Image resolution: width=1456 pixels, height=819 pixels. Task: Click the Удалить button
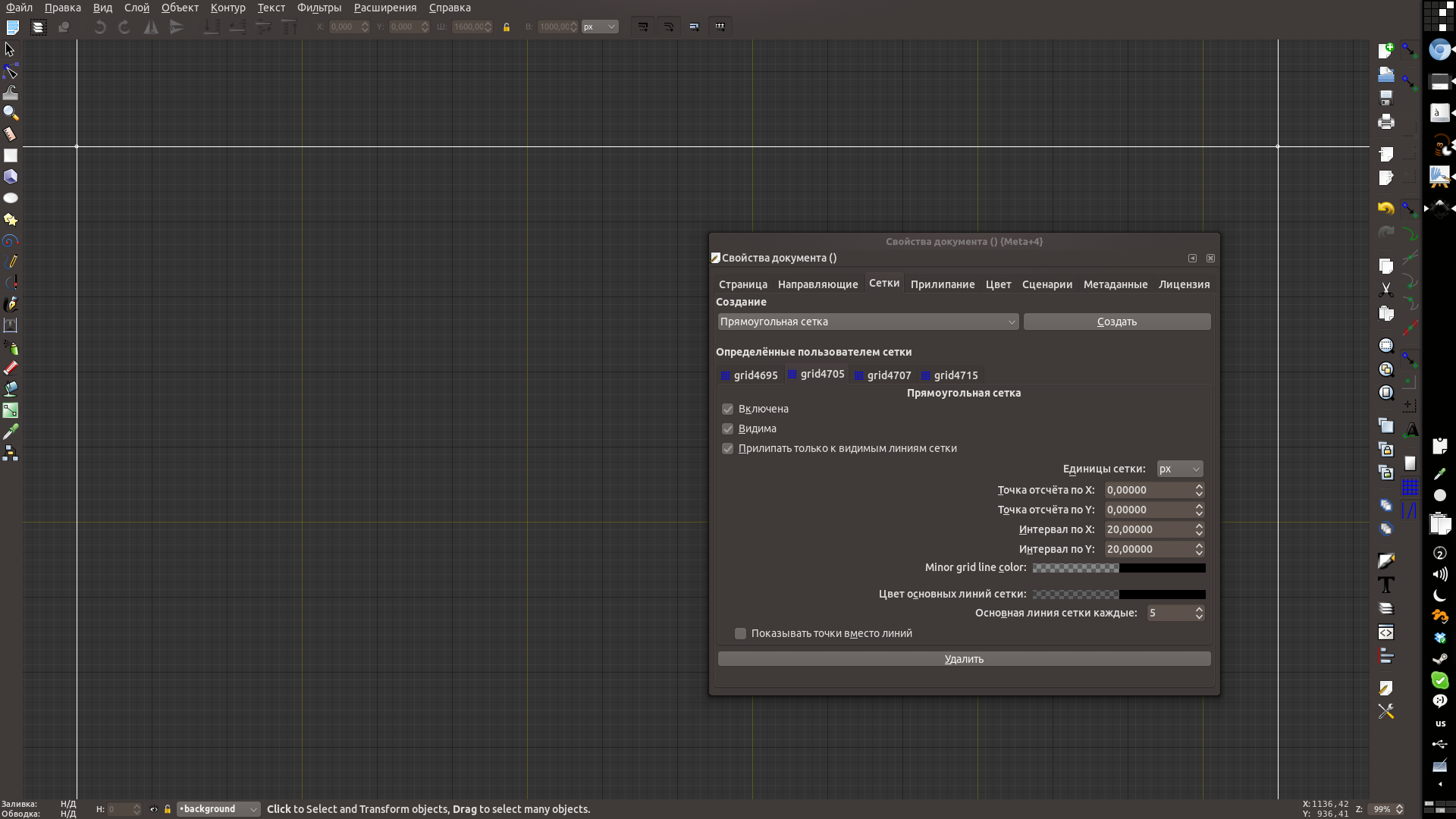[964, 659]
